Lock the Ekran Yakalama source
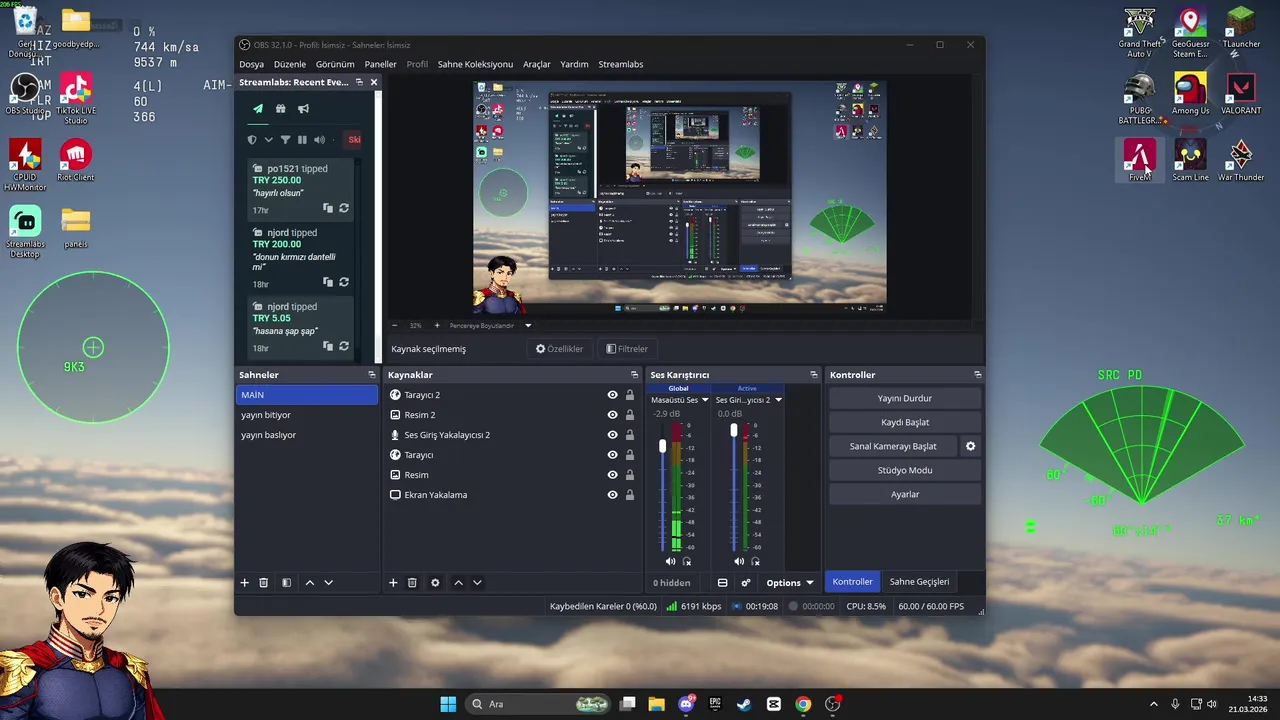This screenshot has height=720, width=1280. pos(629,495)
